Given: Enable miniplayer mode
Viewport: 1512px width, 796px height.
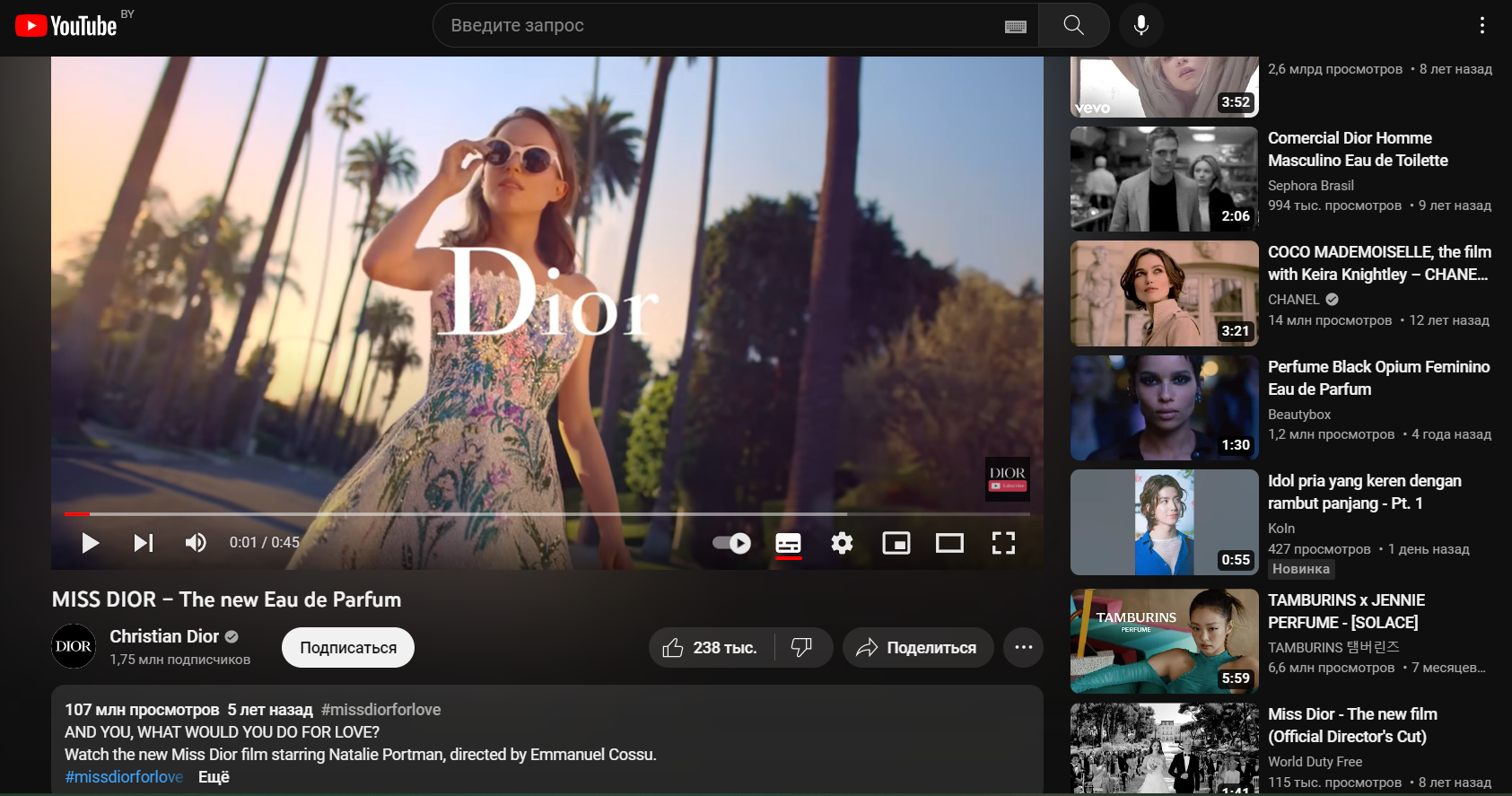Looking at the screenshot, I should [896, 543].
